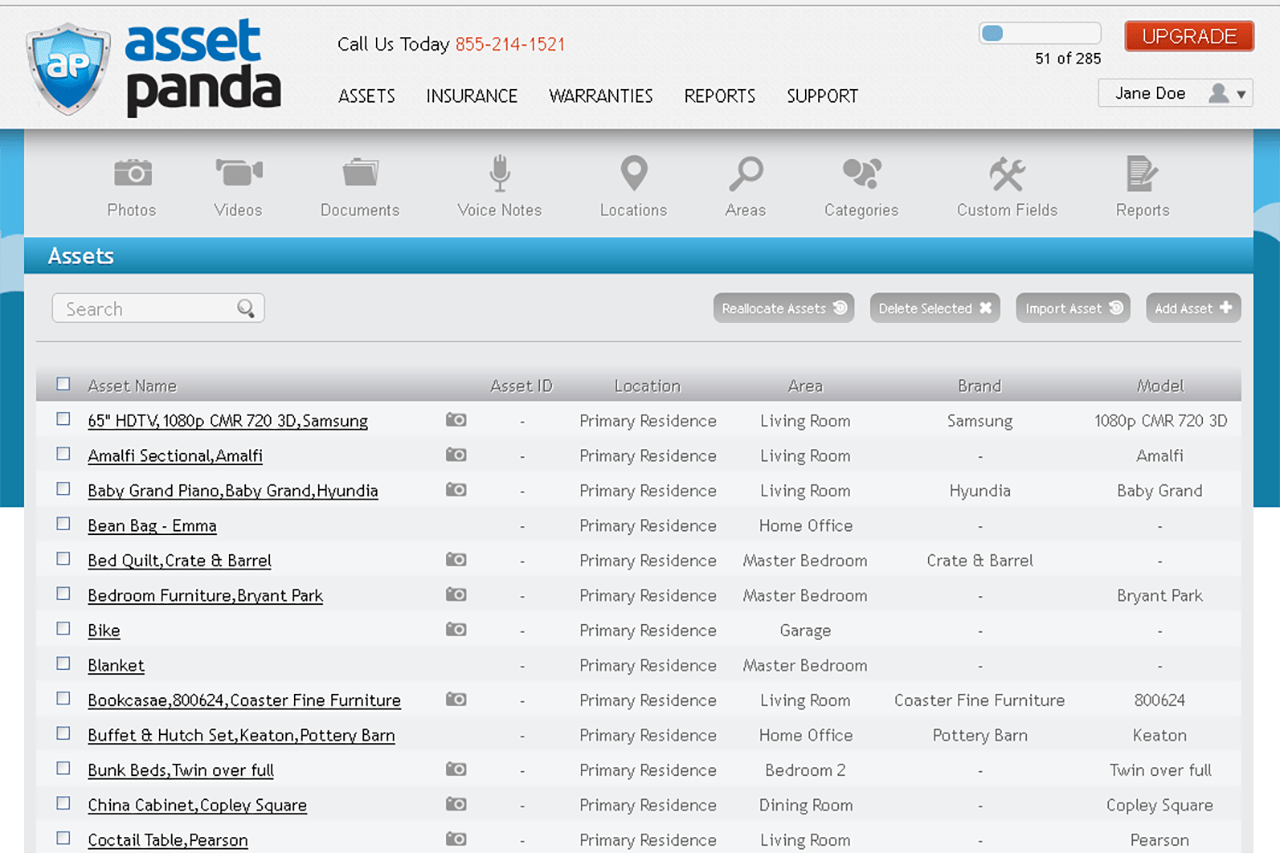Open Custom Fields tools icon
The width and height of the screenshot is (1280, 853).
tap(1007, 173)
